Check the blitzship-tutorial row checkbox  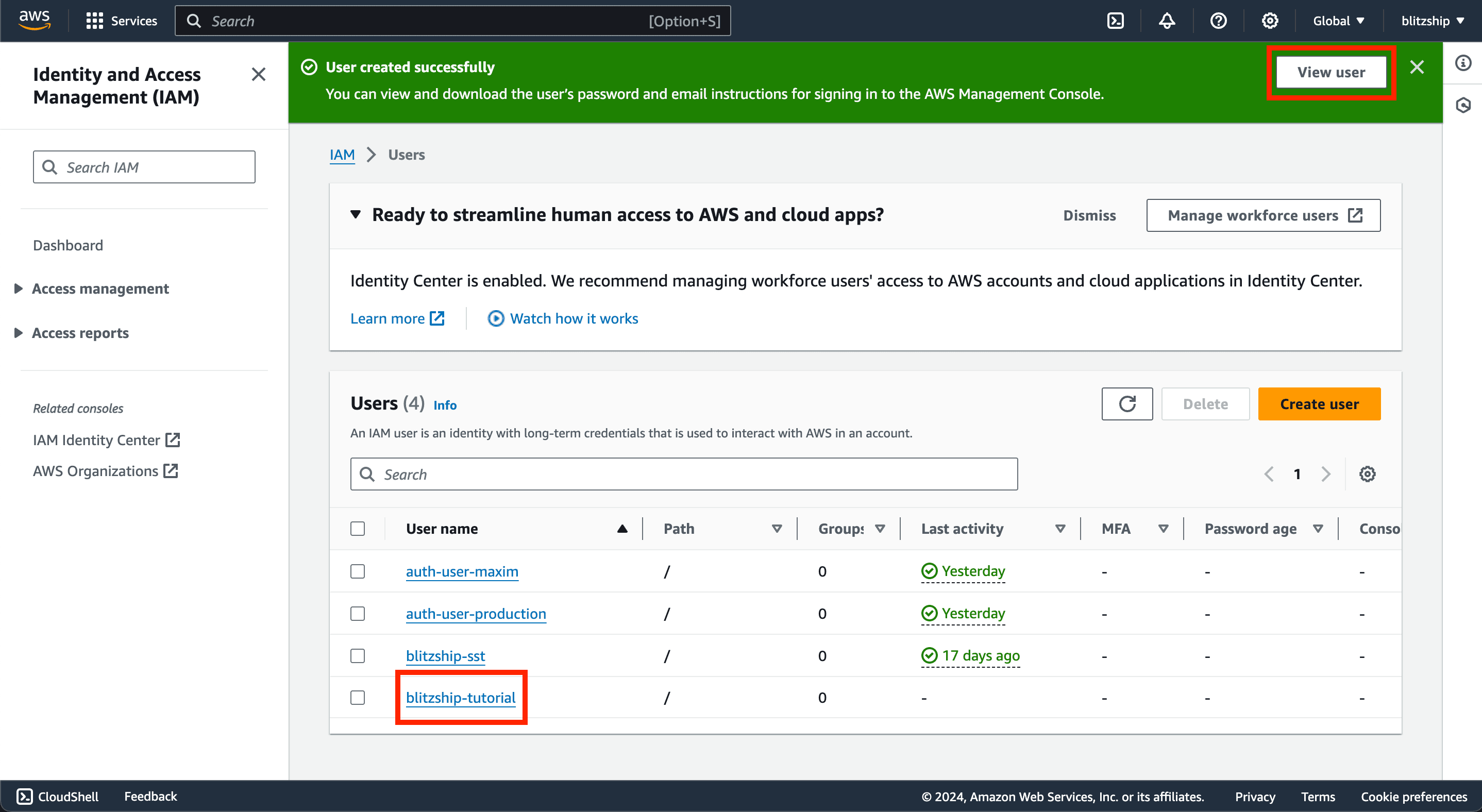pyautogui.click(x=357, y=698)
